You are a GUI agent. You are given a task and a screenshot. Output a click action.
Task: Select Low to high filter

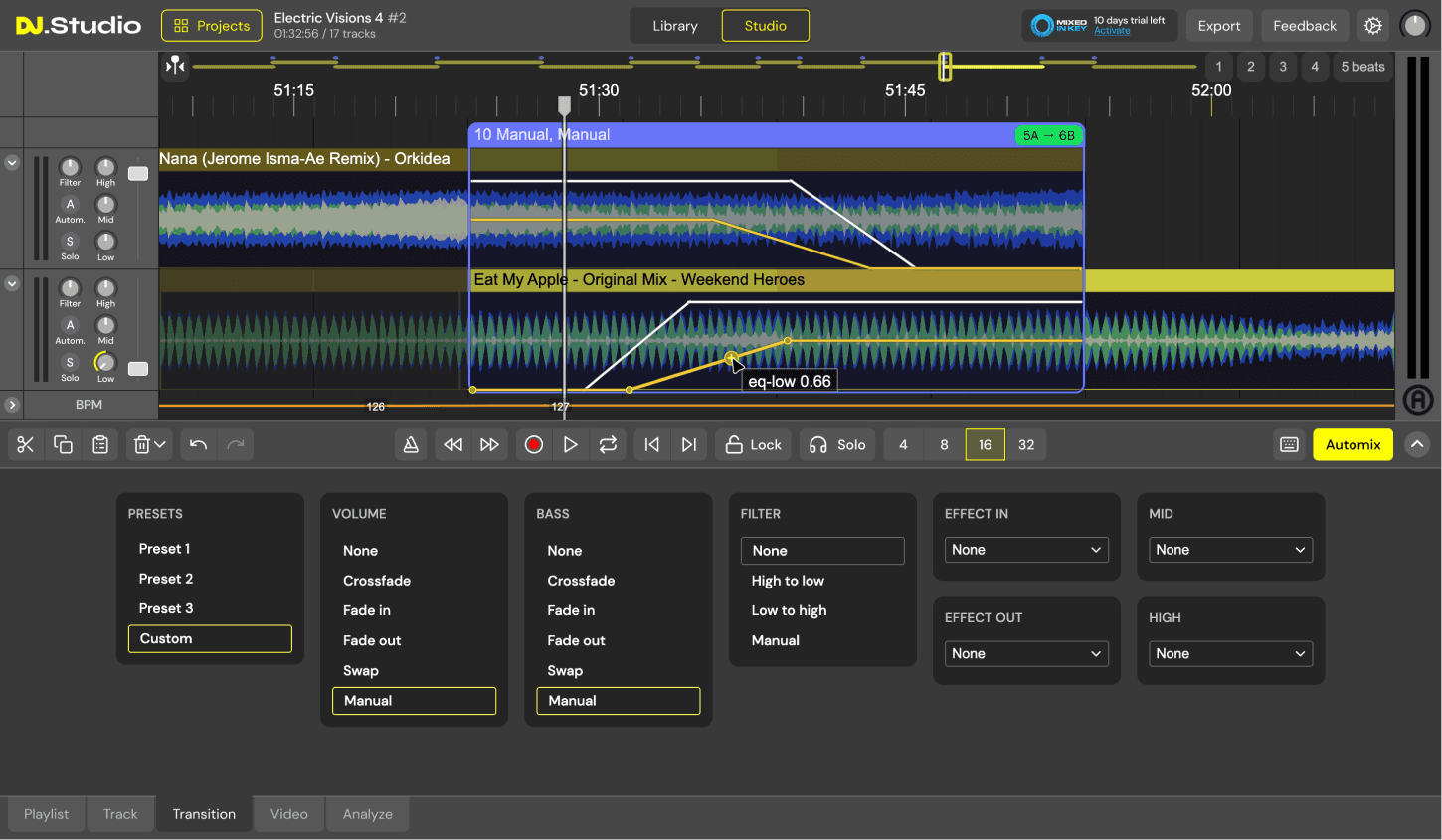click(790, 610)
